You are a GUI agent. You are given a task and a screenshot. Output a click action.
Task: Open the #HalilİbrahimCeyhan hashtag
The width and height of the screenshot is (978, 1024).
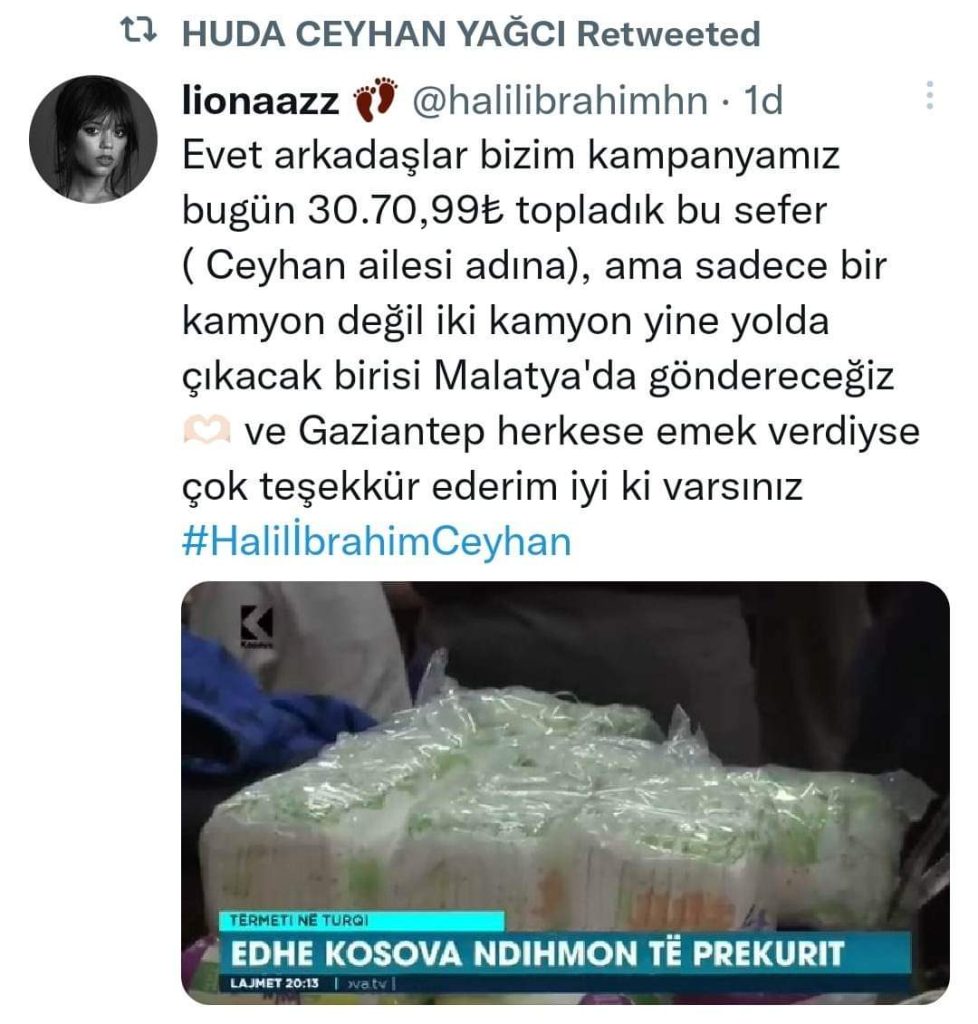pyautogui.click(x=377, y=541)
